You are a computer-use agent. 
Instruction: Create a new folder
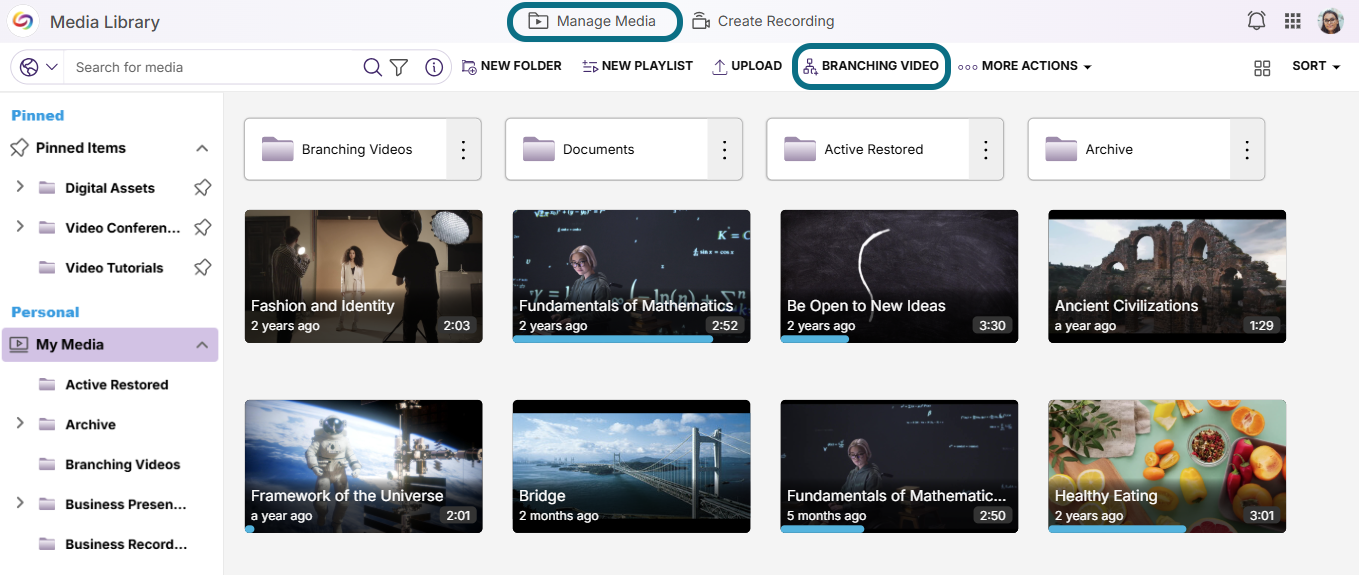(512, 66)
